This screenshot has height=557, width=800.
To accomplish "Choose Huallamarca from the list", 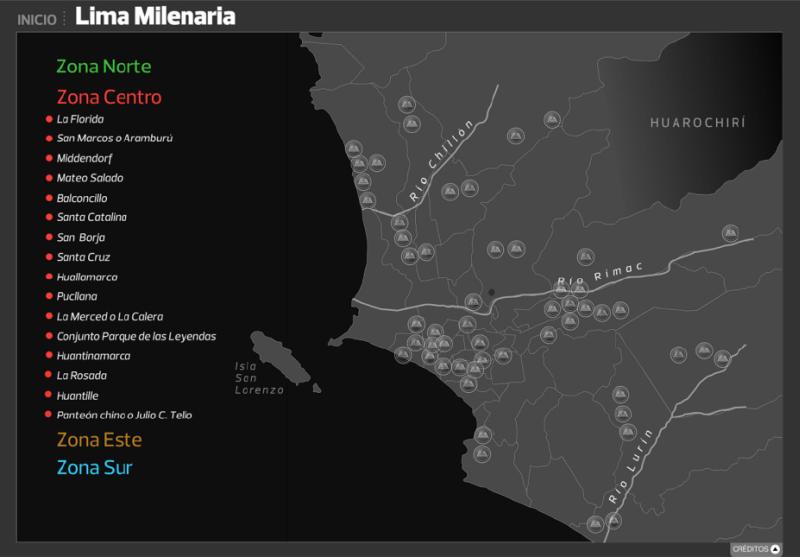I will click(87, 277).
